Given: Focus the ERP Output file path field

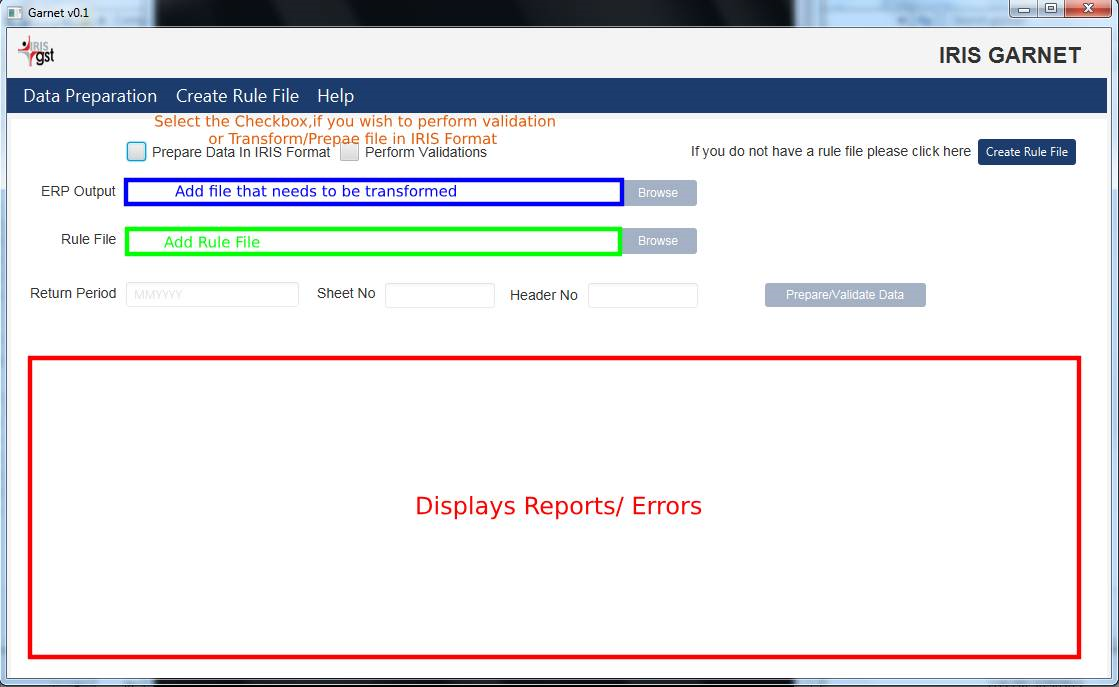Looking at the screenshot, I should pyautogui.click(x=374, y=192).
